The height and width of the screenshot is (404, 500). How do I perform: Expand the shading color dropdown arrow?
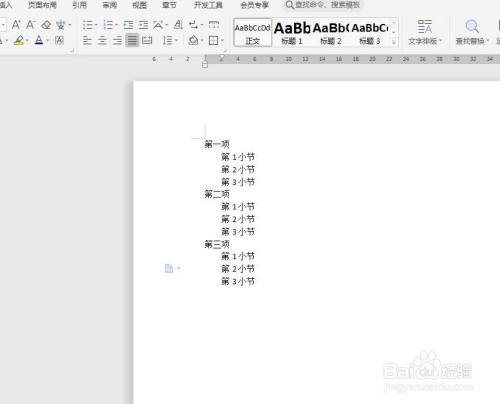pyautogui.click(x=202, y=41)
